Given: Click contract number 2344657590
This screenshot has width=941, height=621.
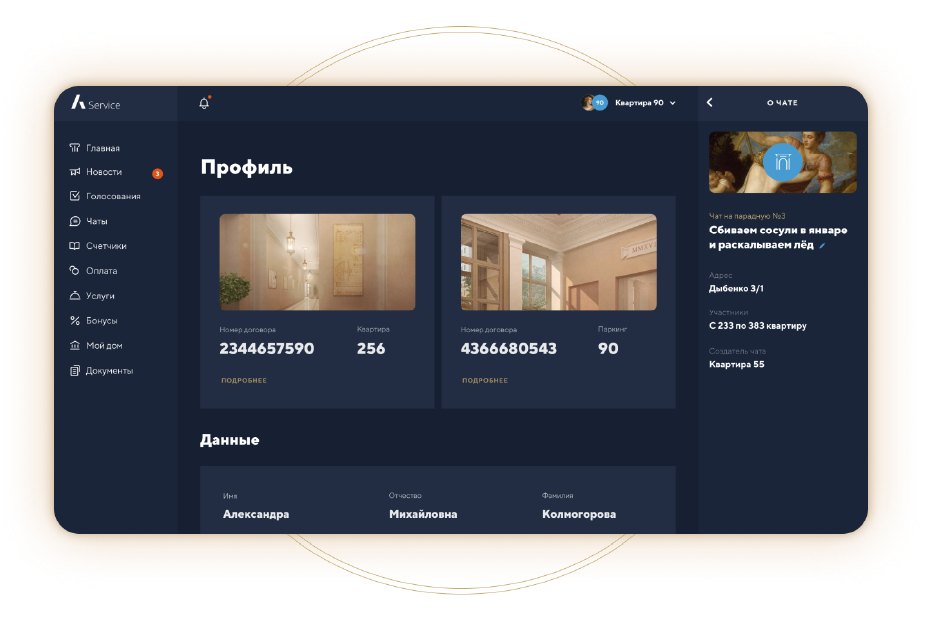Looking at the screenshot, I should click(x=266, y=349).
